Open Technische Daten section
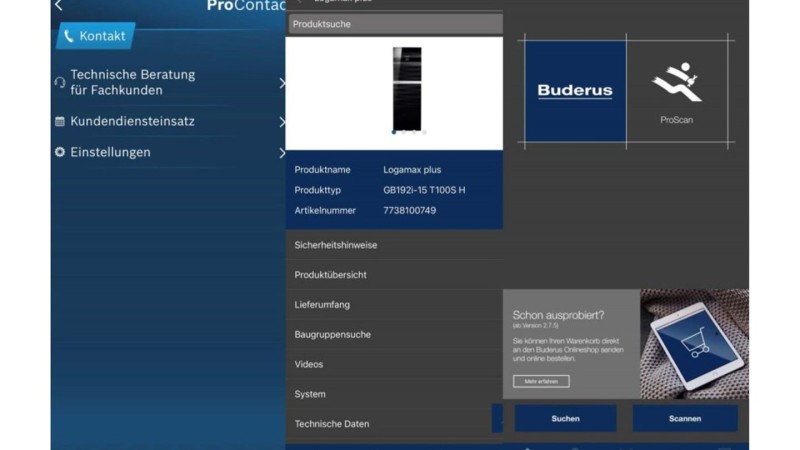The image size is (800, 450). coord(394,423)
